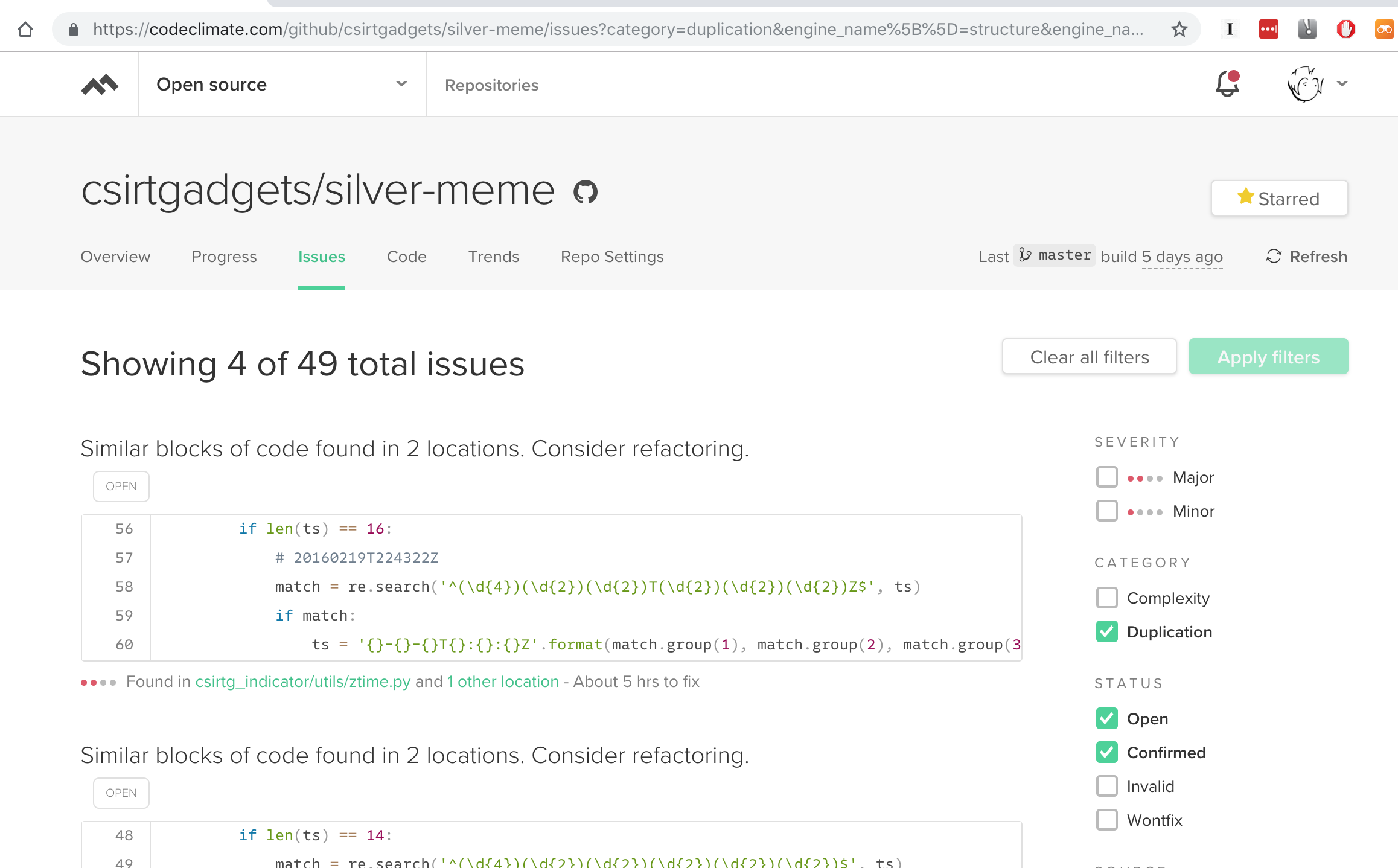Click the OPEN status badge of first issue
The width and height of the screenshot is (1398, 868).
(121, 486)
